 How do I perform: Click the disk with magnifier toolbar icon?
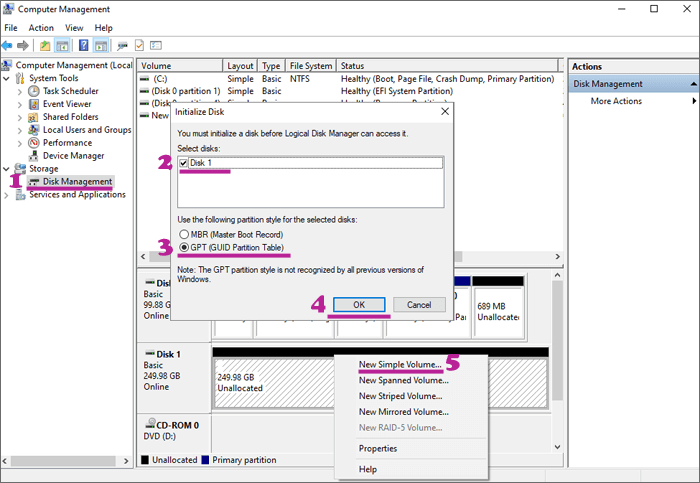[122, 46]
